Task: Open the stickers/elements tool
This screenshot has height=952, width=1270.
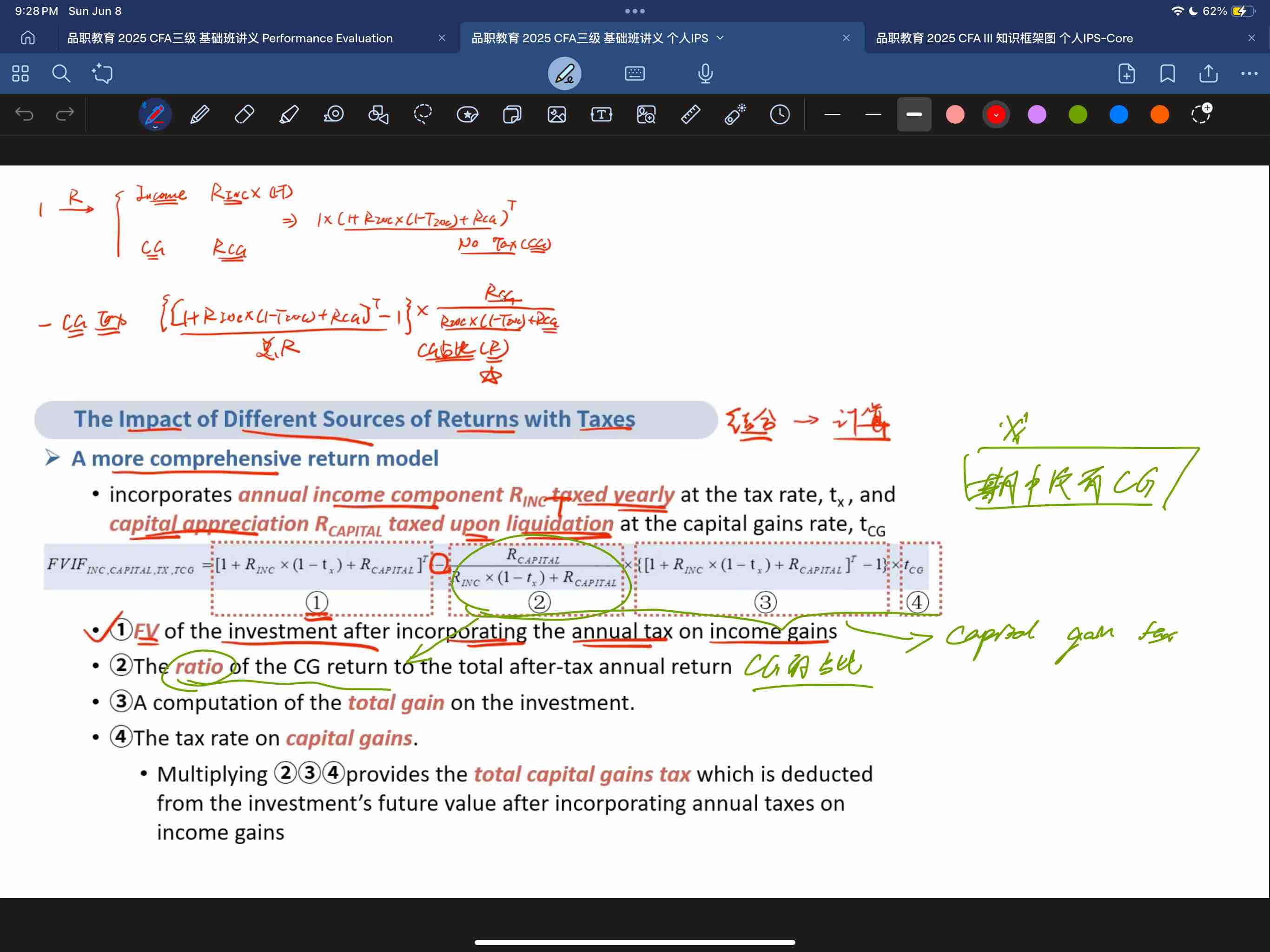Action: 467,114
